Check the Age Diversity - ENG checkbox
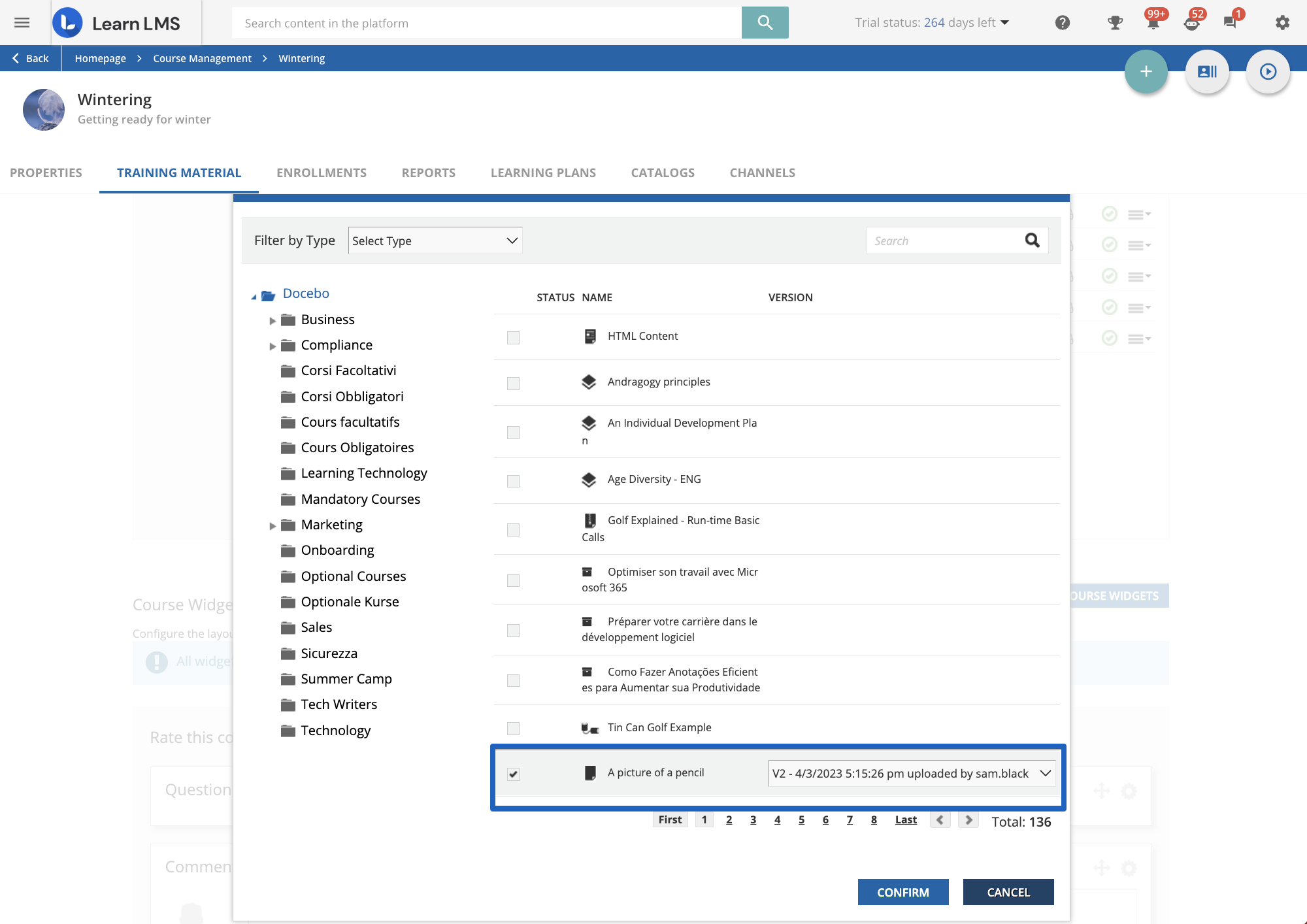The width and height of the screenshot is (1307, 924). (513, 481)
